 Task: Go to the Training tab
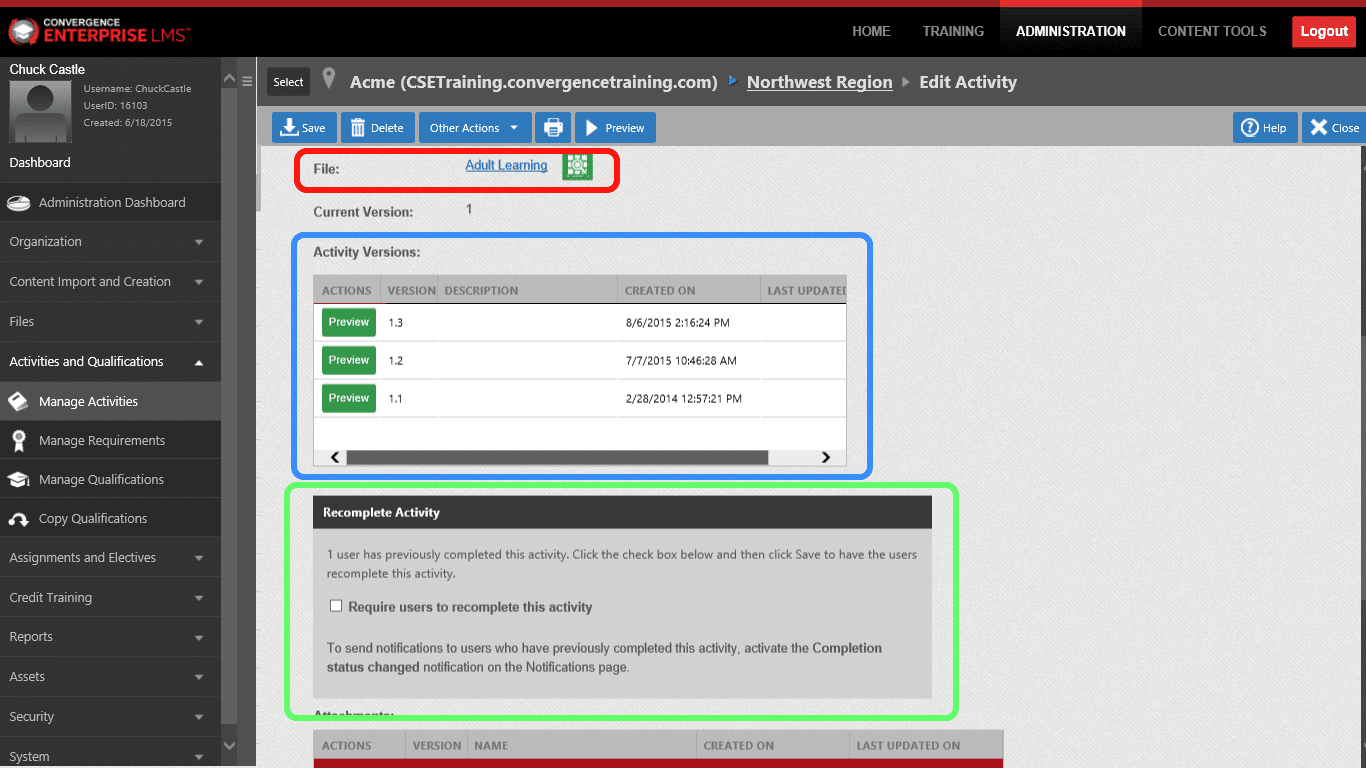pyautogui.click(x=952, y=31)
